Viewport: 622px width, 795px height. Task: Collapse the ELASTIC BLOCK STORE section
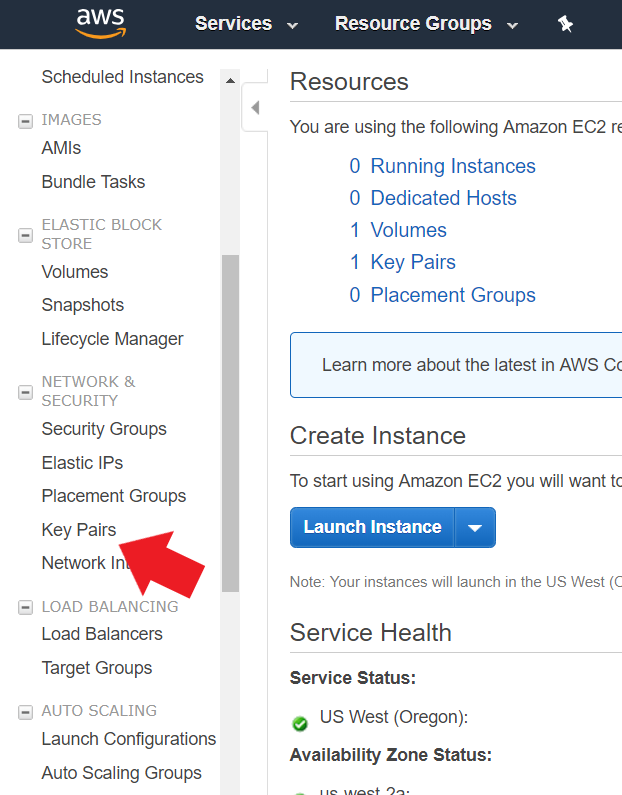tap(26, 235)
